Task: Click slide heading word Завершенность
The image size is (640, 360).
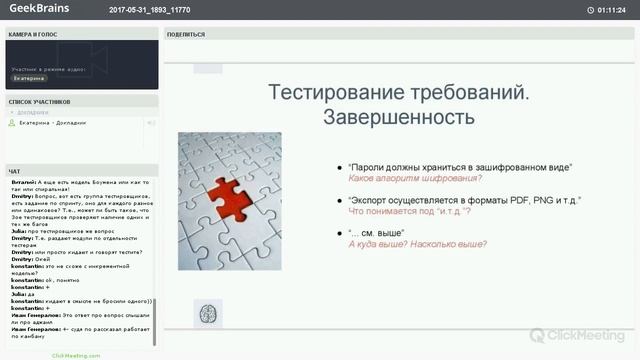Action: point(399,117)
